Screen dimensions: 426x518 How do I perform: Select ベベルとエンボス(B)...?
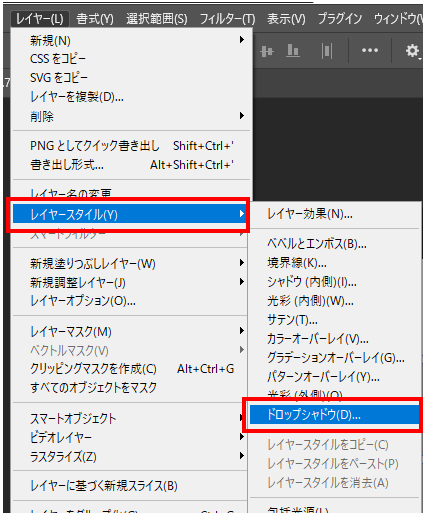[x=334, y=244]
